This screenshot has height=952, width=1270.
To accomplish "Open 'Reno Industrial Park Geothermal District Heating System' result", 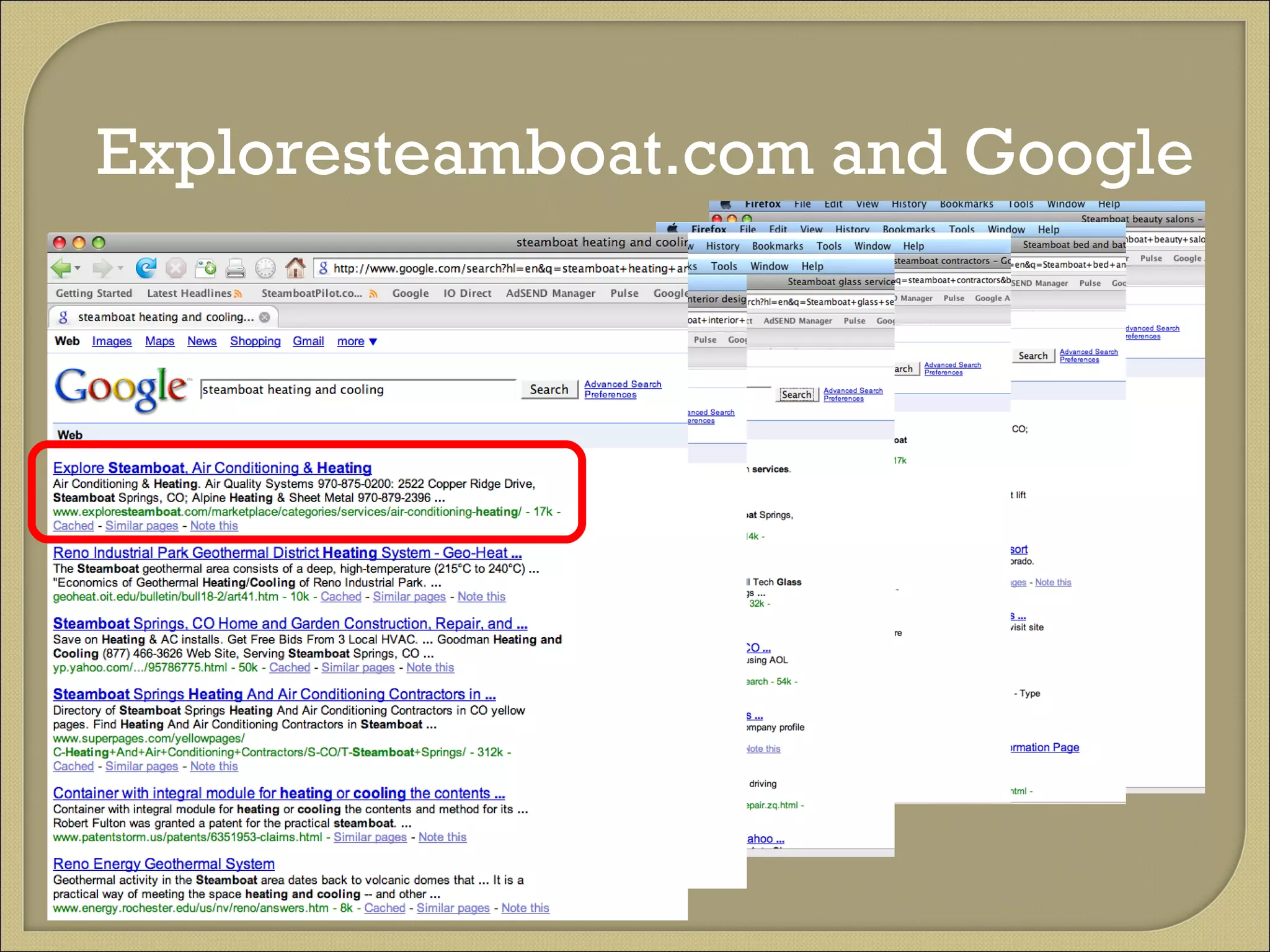I will coord(287,553).
